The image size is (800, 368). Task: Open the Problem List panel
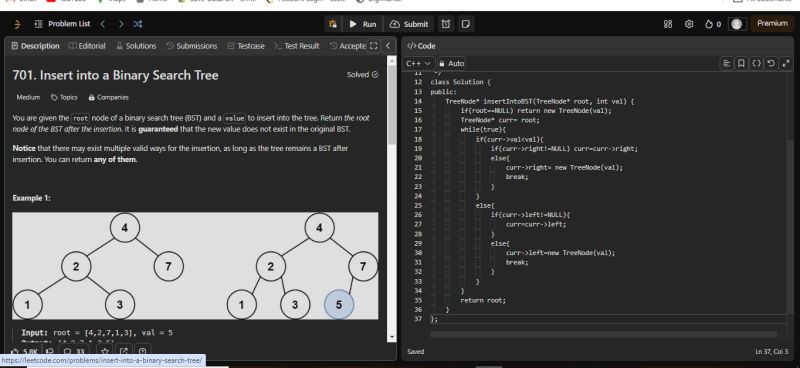coord(62,24)
